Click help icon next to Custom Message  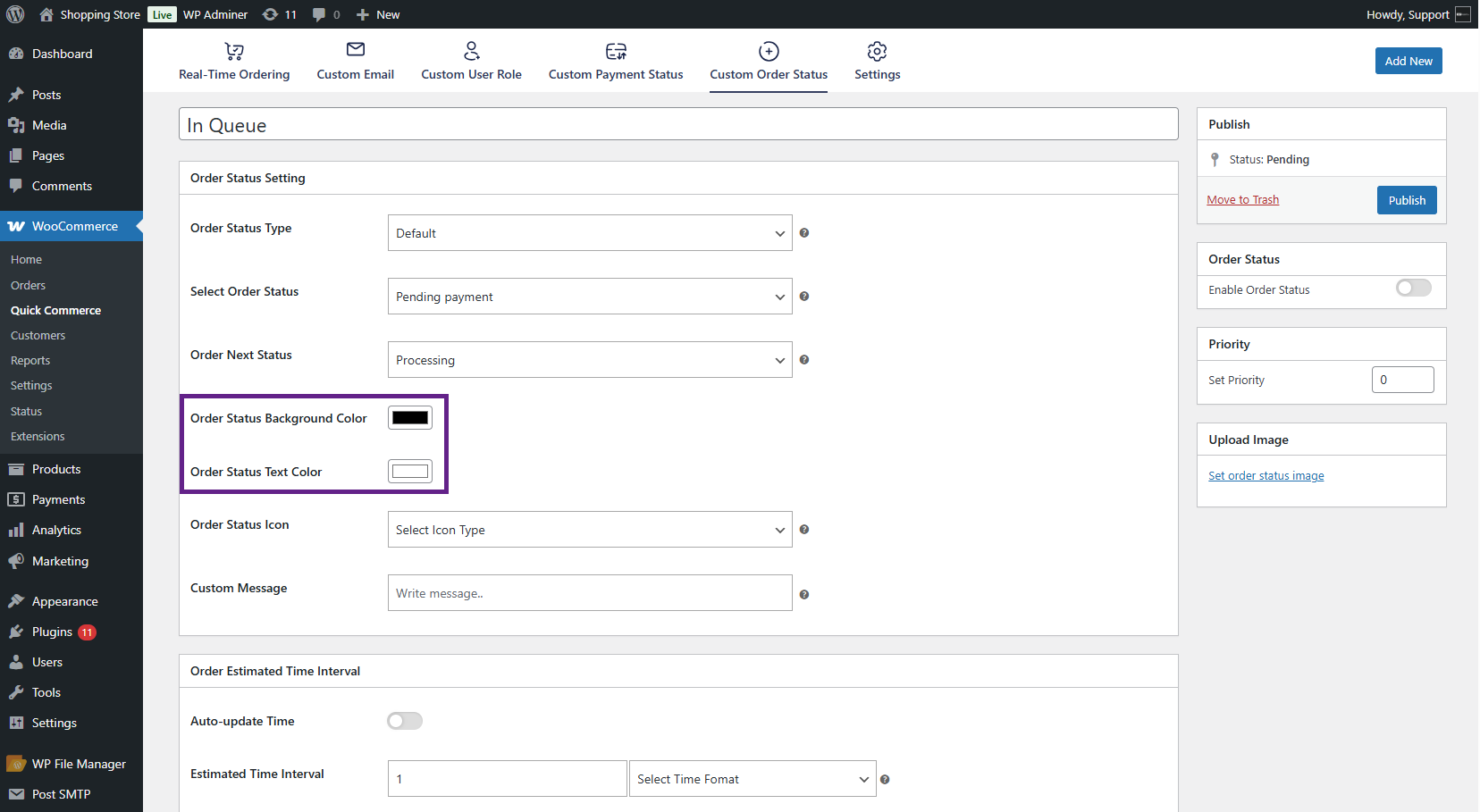click(804, 595)
